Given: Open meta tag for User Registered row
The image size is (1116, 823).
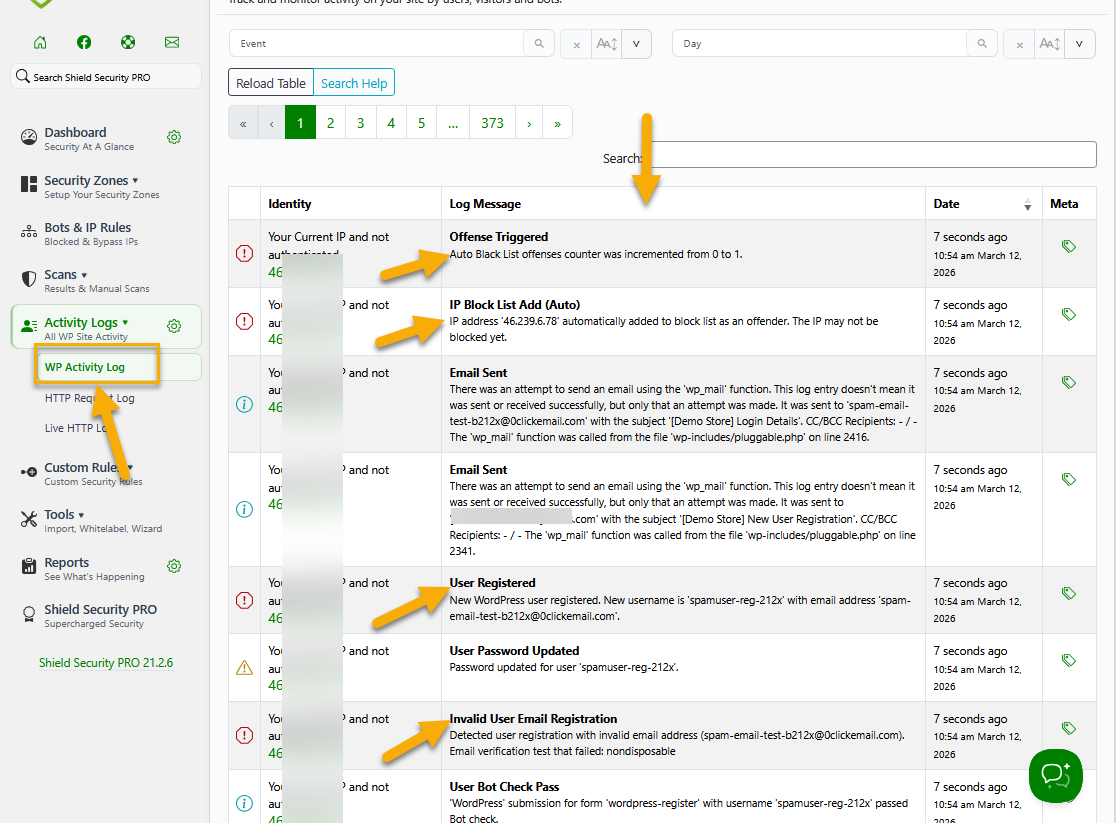Looking at the screenshot, I should point(1068,593).
